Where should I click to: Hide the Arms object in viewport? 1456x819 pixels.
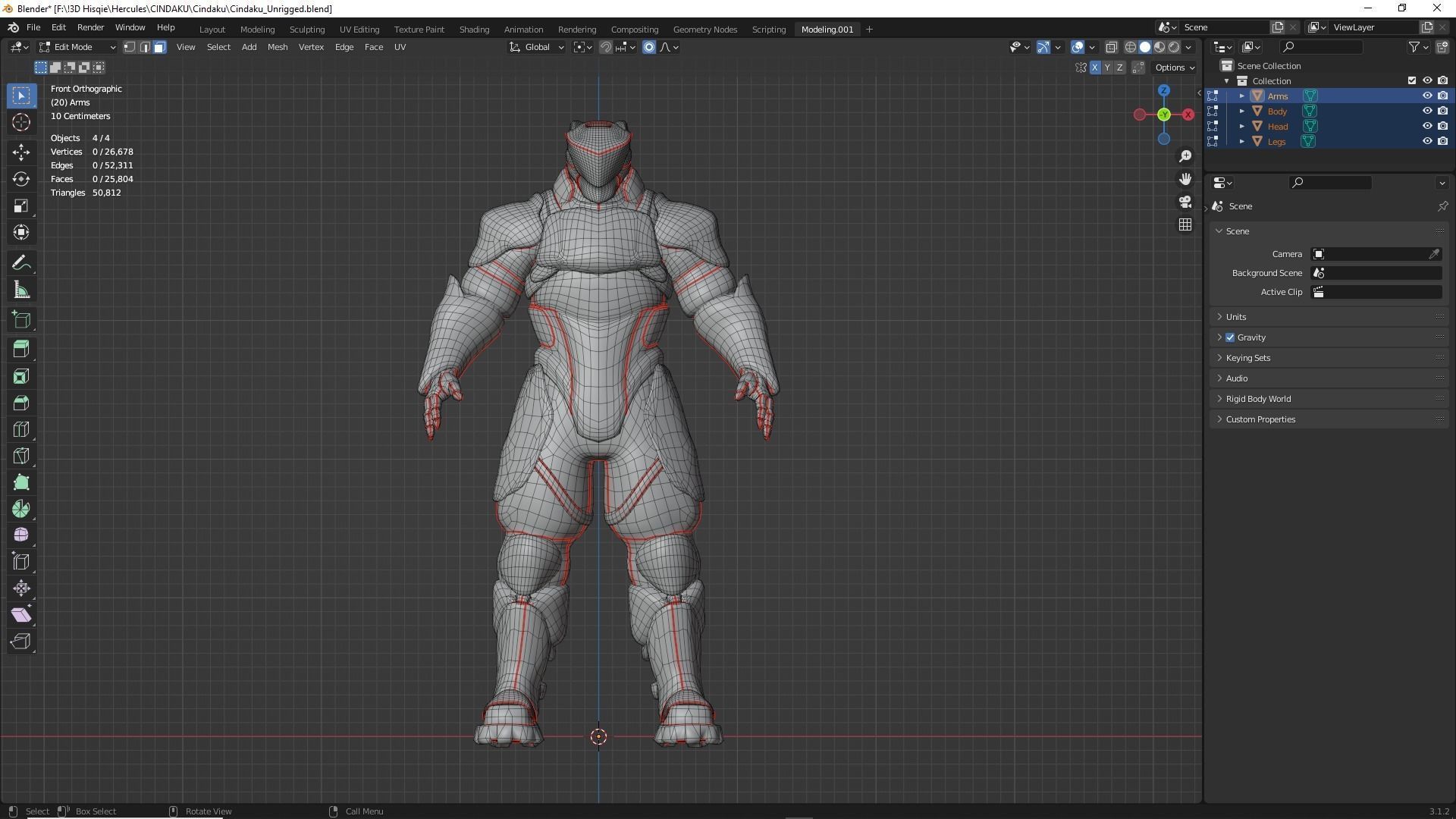[x=1426, y=96]
